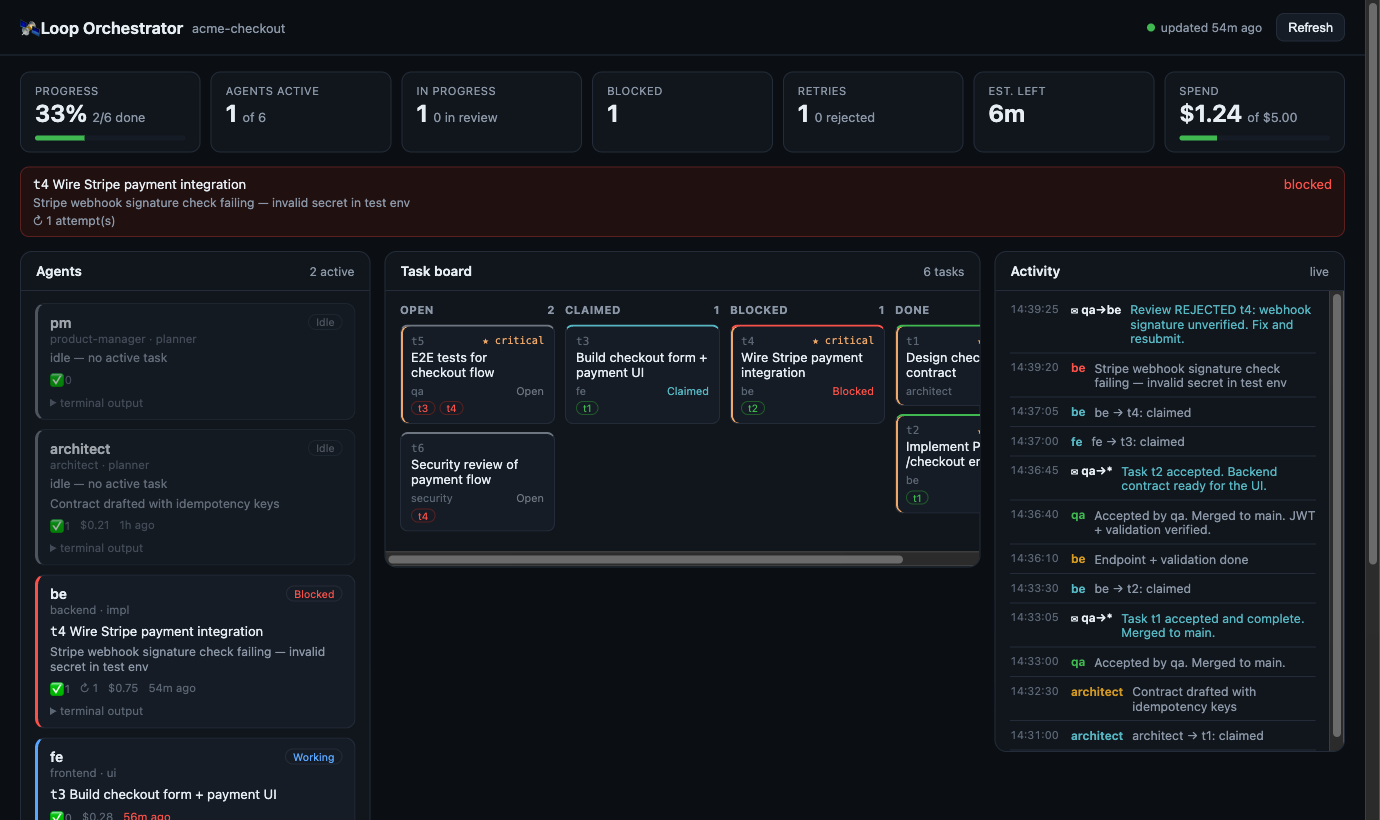
Task: Click the envelope icon on Task t2 accepted entry
Action: point(1074,472)
